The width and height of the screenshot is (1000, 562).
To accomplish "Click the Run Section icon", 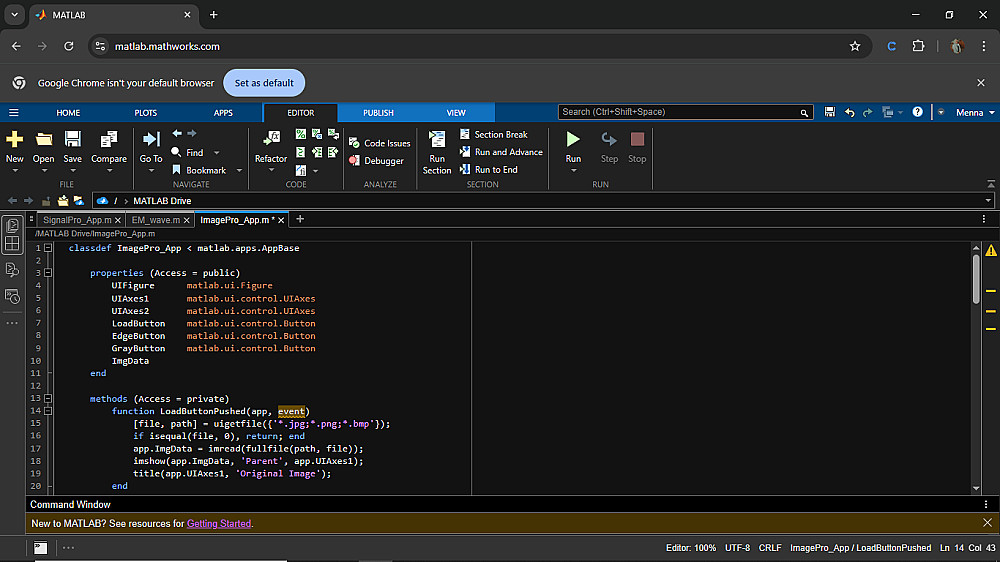I will click(437, 139).
